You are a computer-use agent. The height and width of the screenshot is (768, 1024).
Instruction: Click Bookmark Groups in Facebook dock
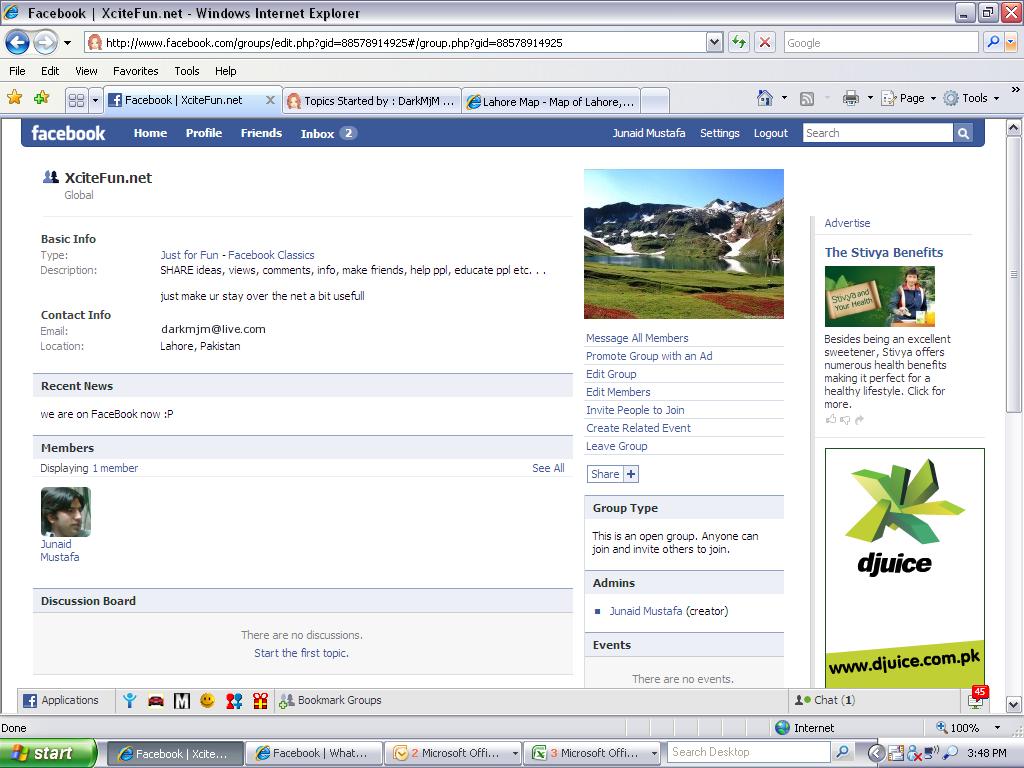tap(330, 700)
